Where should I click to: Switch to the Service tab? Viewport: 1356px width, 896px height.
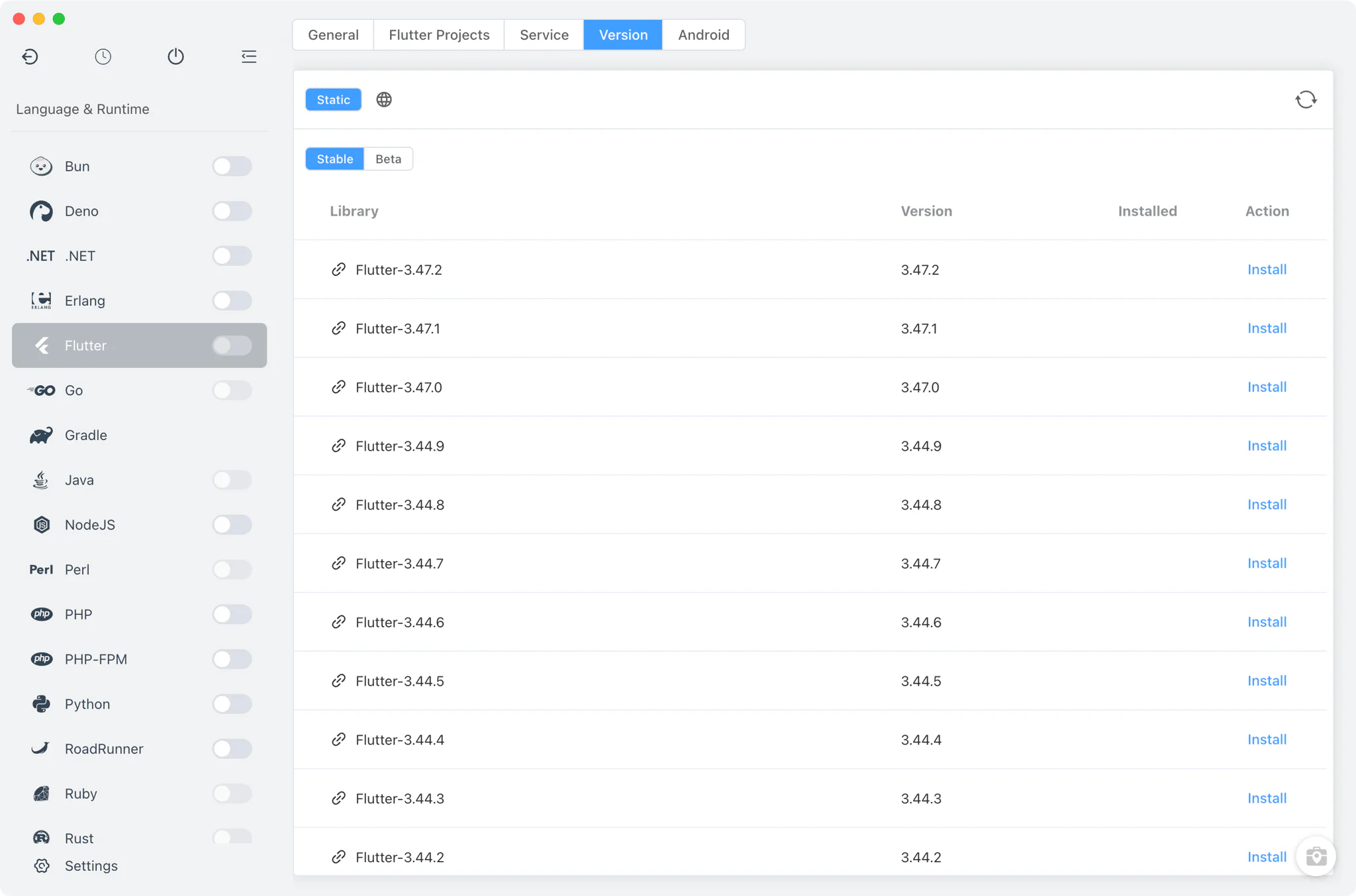point(544,34)
